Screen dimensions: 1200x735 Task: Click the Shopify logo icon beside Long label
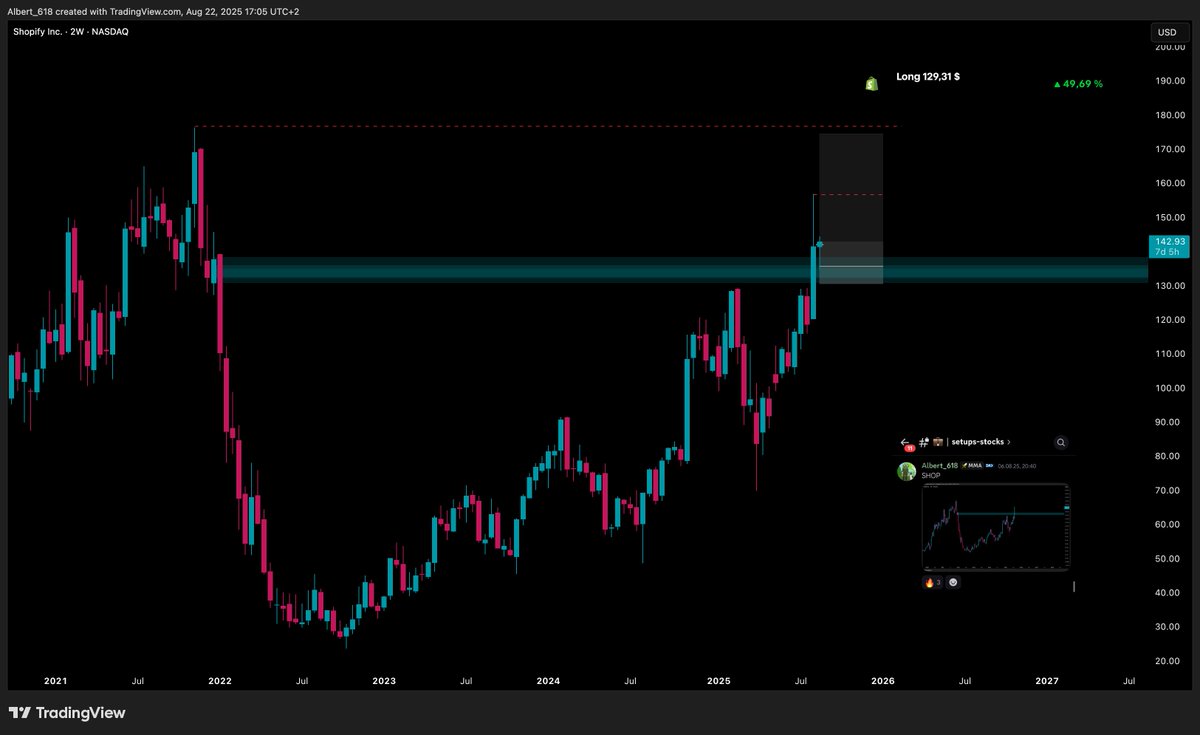[871, 84]
